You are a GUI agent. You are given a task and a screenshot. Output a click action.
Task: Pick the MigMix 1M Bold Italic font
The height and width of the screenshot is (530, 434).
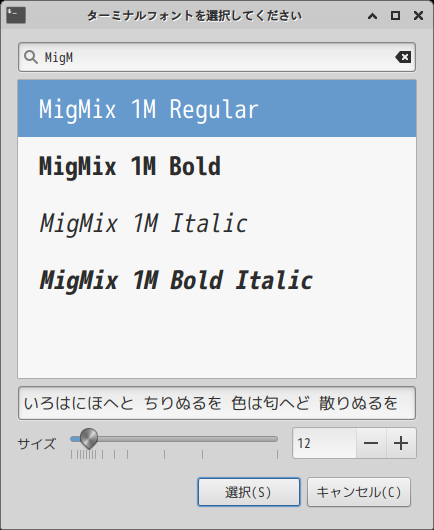(x=217, y=280)
